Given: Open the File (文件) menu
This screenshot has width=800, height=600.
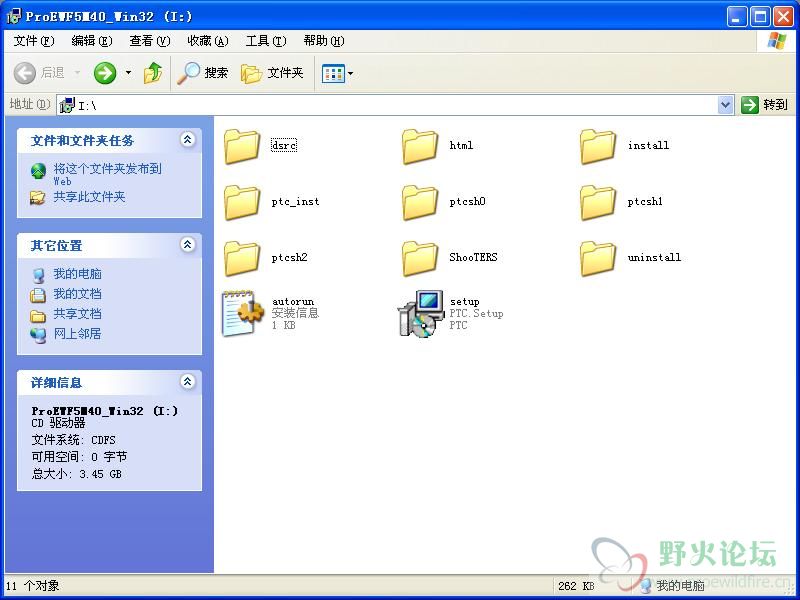Looking at the screenshot, I should tap(34, 41).
